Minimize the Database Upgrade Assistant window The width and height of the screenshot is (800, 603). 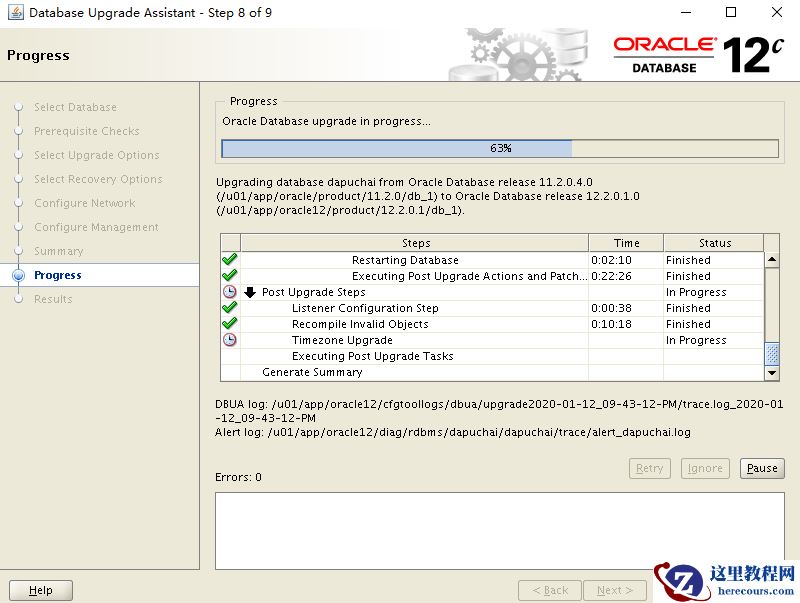686,12
